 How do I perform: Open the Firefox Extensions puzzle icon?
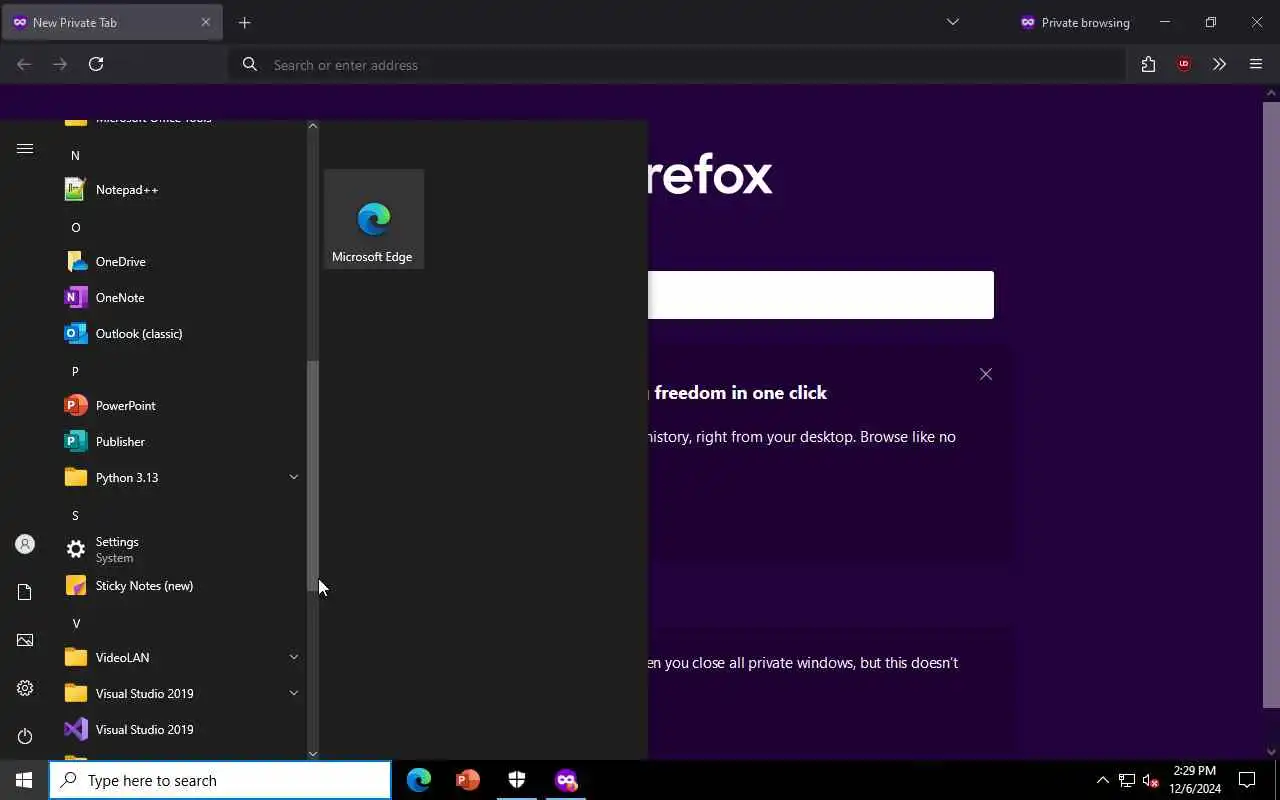click(x=1148, y=64)
